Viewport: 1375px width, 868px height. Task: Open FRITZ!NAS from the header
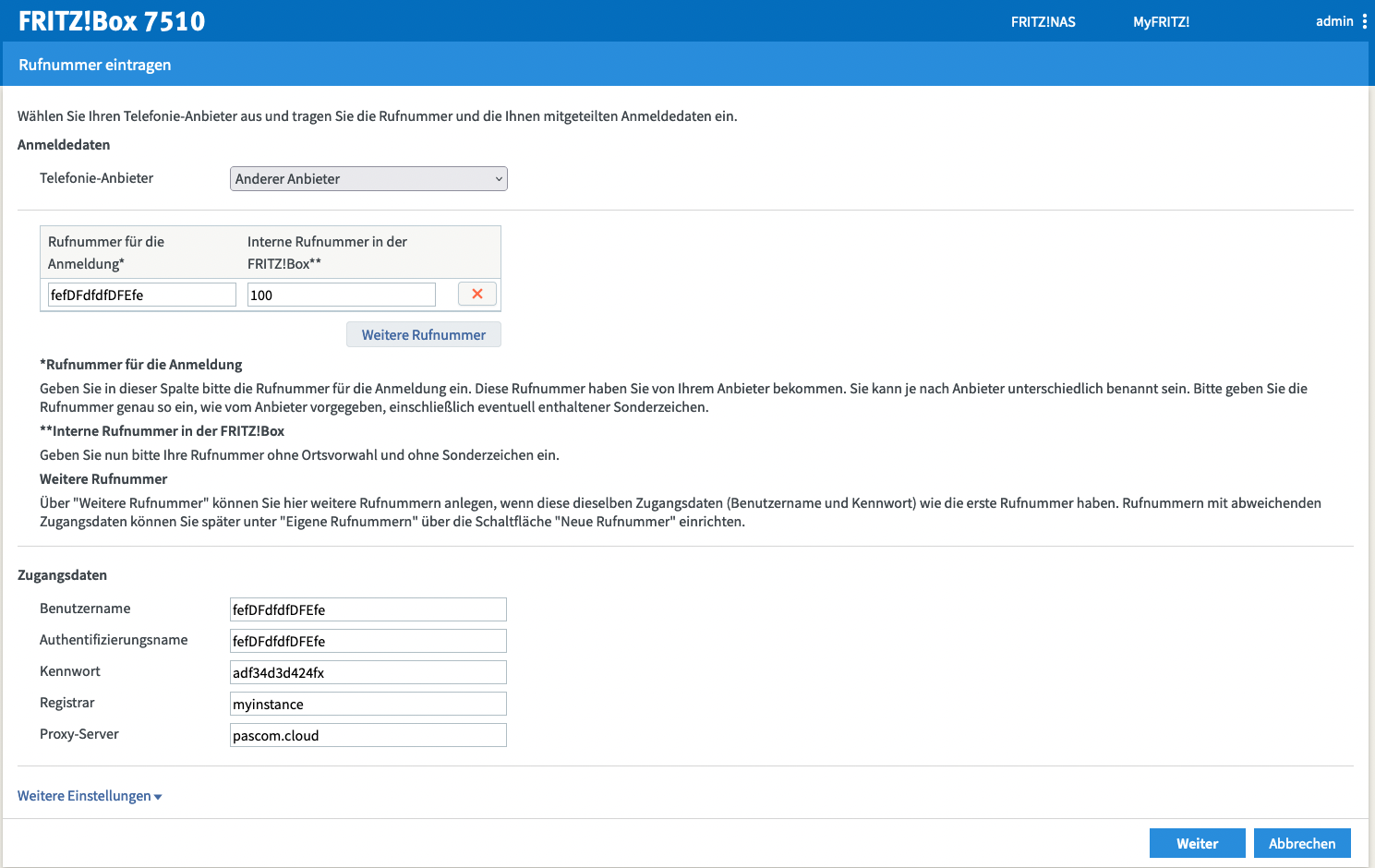[x=1043, y=22]
